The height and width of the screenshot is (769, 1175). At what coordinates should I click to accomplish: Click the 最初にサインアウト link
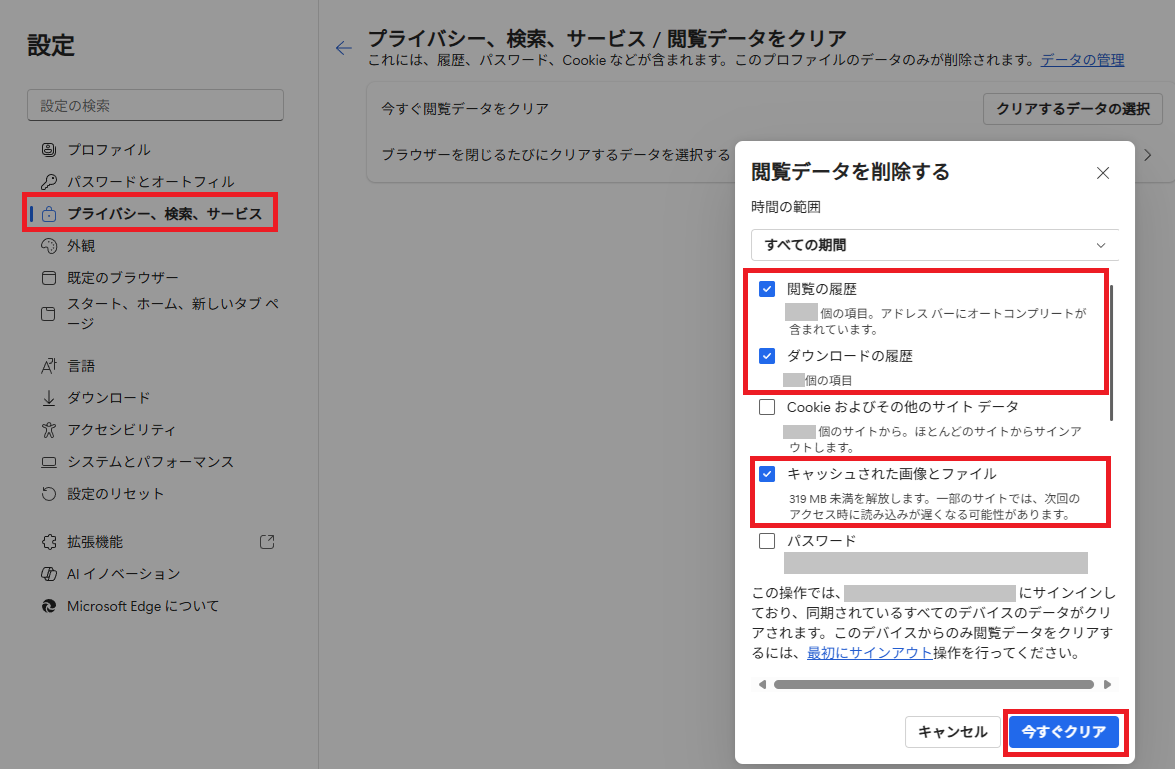coord(869,653)
